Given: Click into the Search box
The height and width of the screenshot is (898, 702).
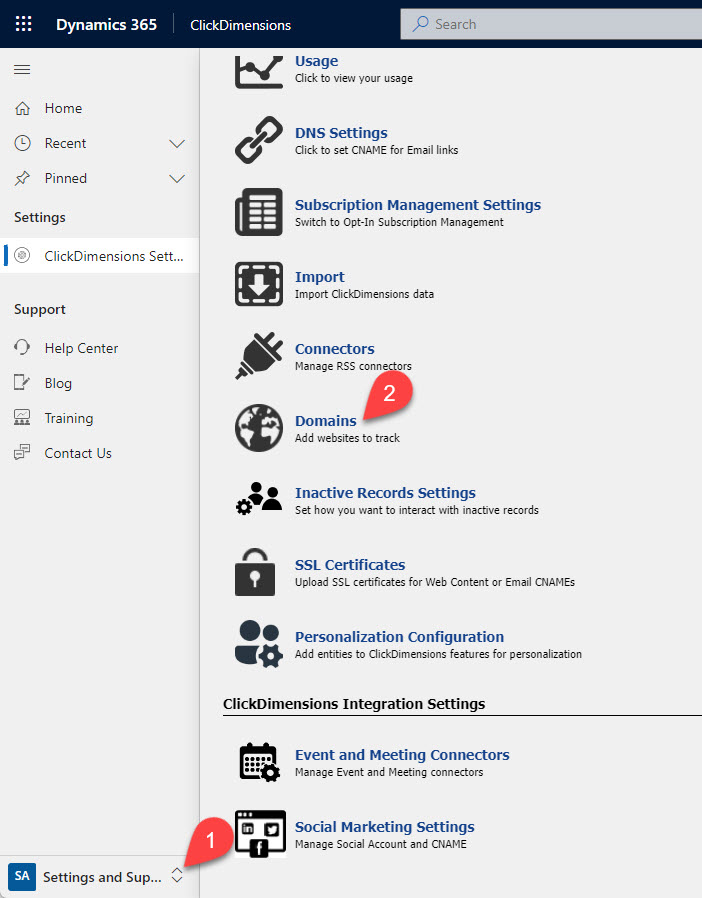Looking at the screenshot, I should coord(551,24).
